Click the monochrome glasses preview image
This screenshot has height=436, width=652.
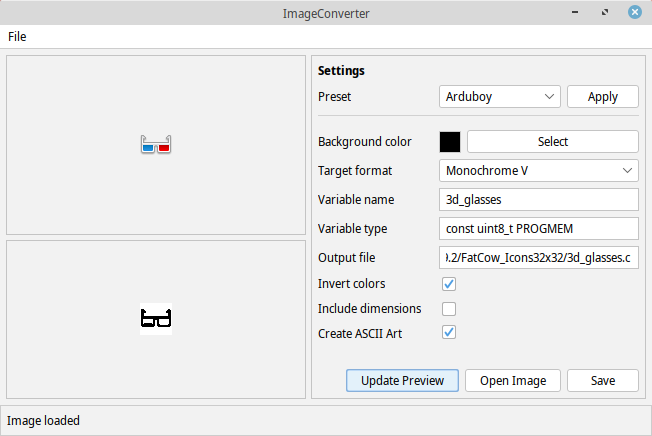click(x=156, y=319)
